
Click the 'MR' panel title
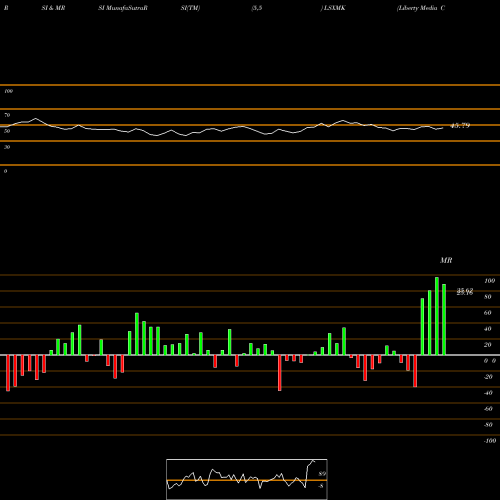(446, 260)
